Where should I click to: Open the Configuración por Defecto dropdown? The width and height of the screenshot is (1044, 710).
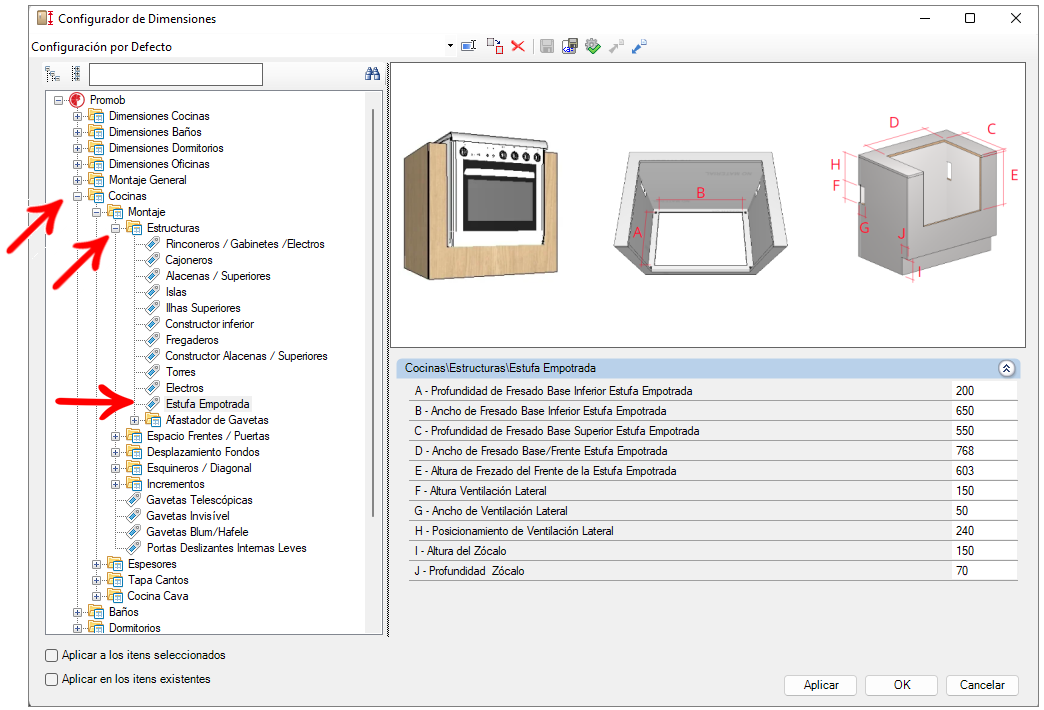coord(451,46)
